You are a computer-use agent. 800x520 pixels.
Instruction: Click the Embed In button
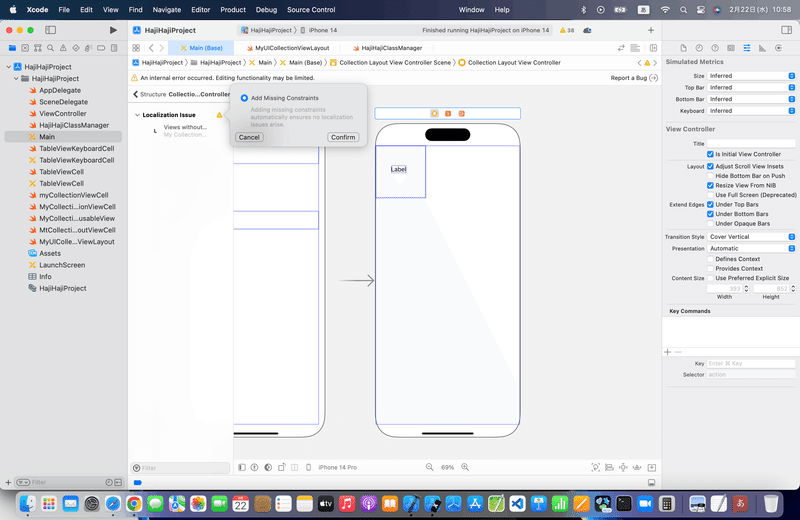pos(652,467)
